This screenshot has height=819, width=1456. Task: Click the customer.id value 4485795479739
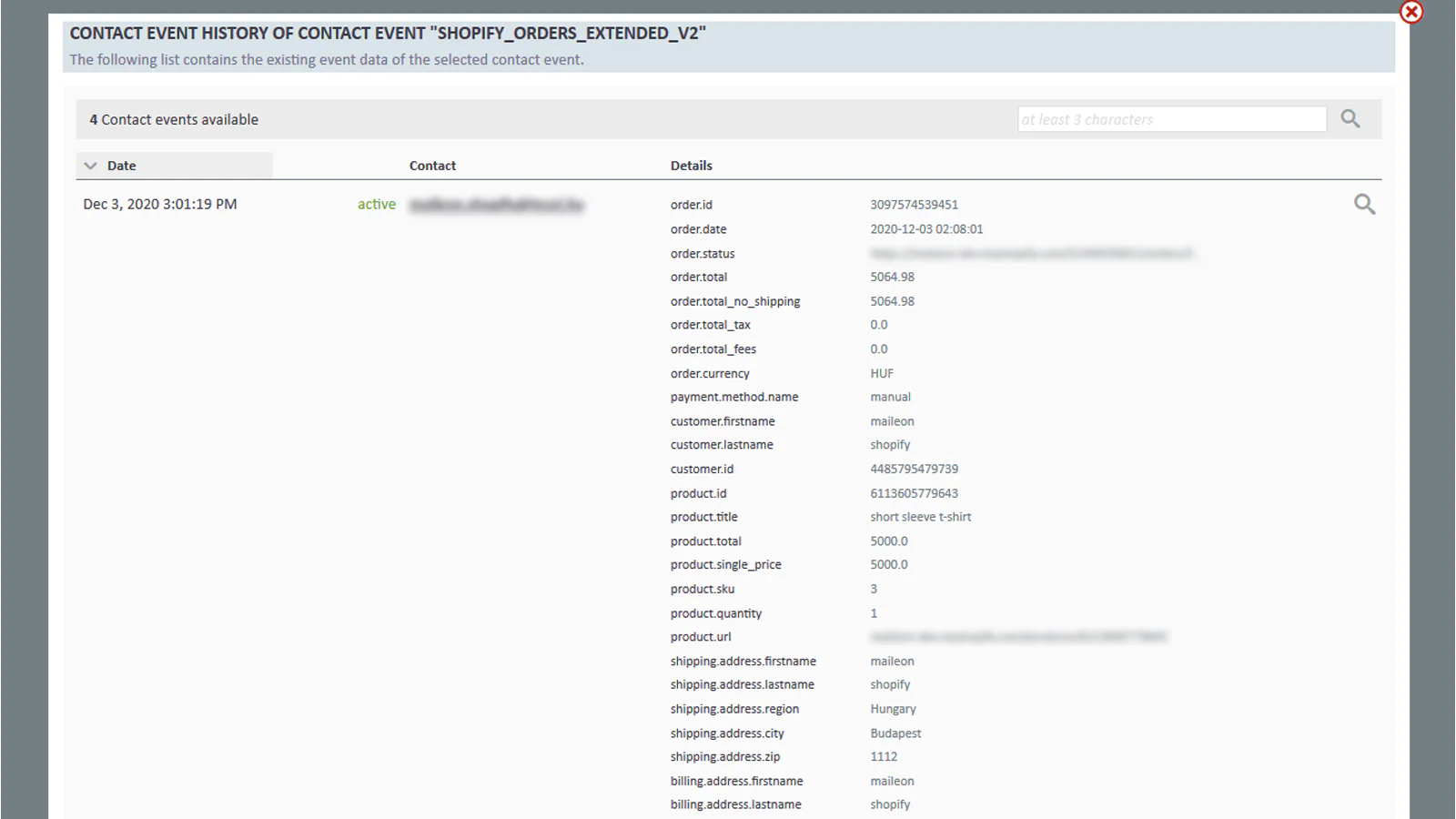pyautogui.click(x=914, y=469)
